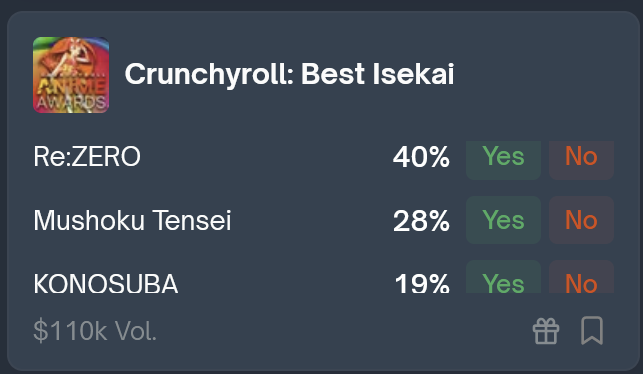
Task: Buy Yes for Re:ZERO
Action: pos(503,160)
